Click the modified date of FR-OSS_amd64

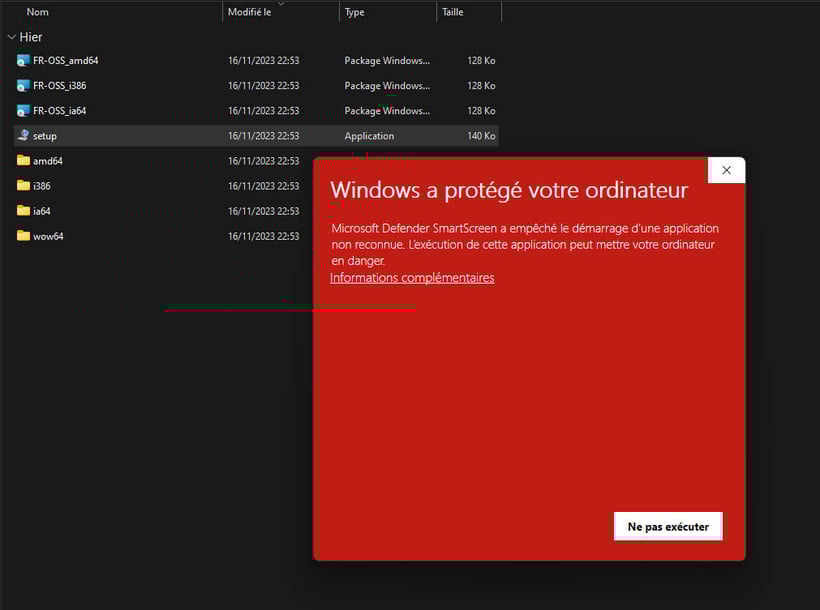coord(264,61)
